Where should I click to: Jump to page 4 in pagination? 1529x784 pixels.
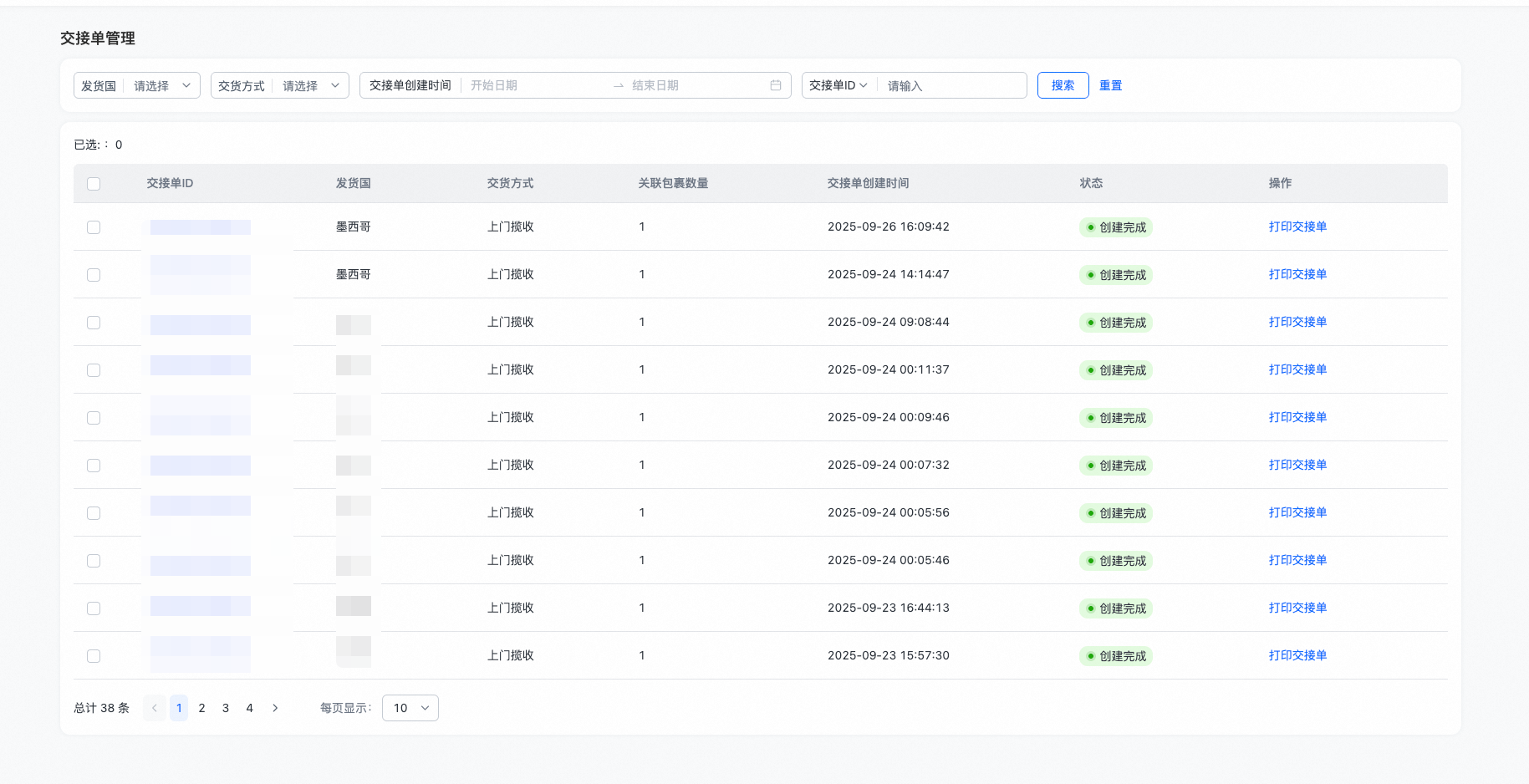pos(249,708)
